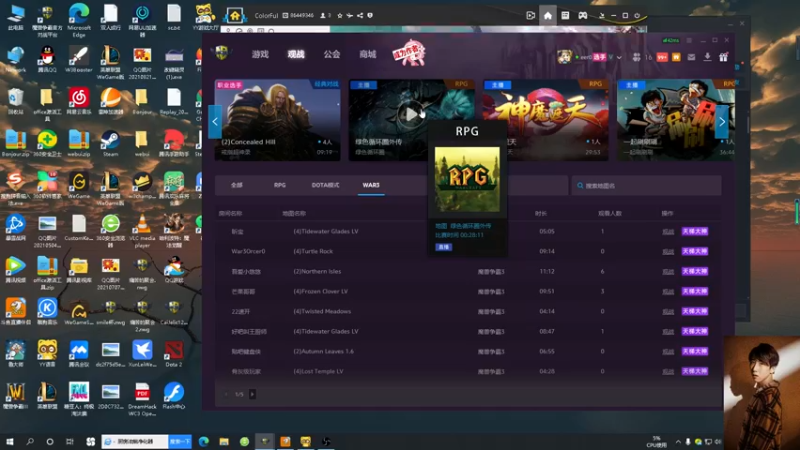Click the 直播 badge in the RPG tooltip
800x450 pixels.
pos(443,247)
